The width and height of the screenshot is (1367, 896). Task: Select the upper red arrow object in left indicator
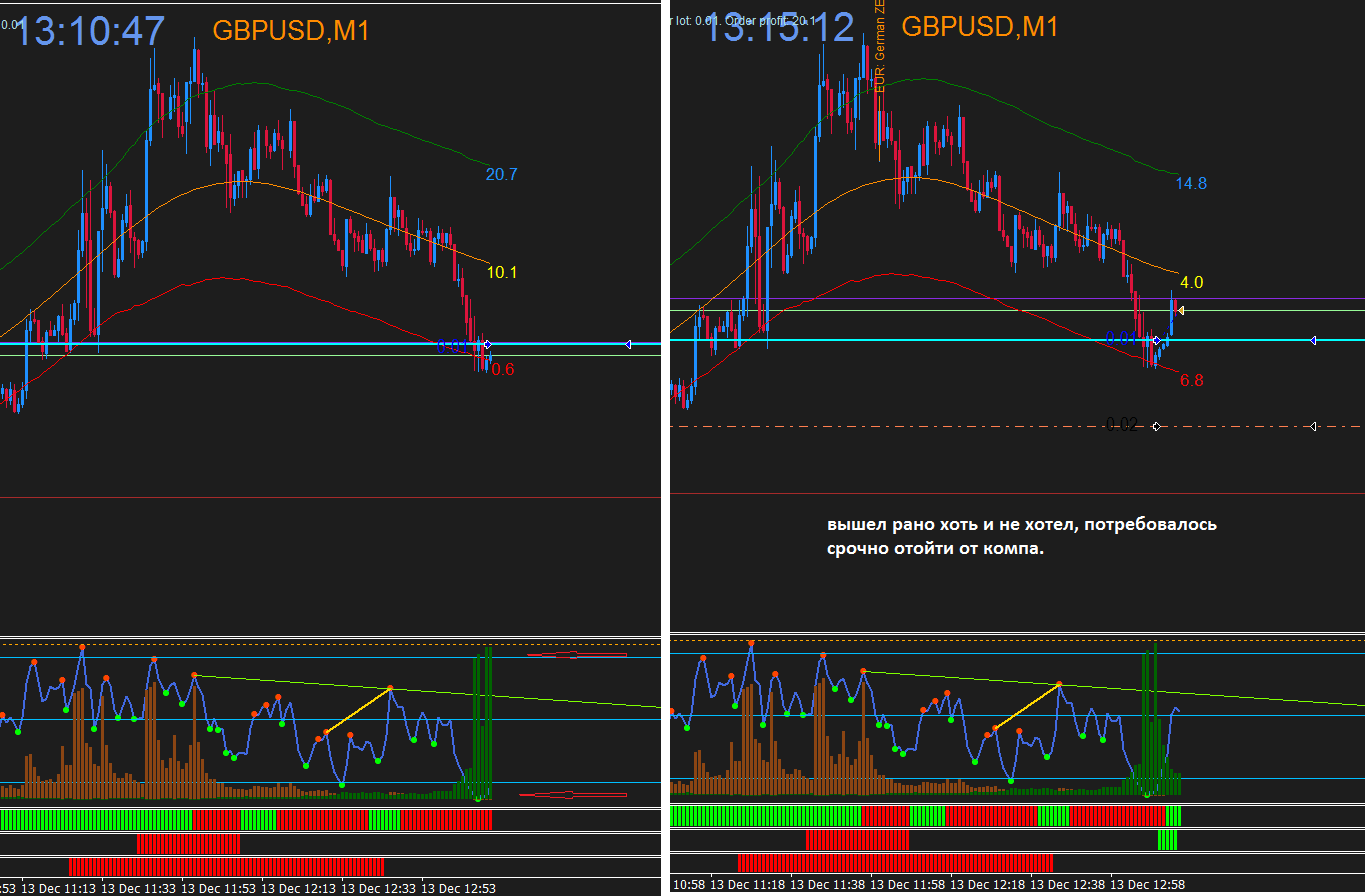pos(577,655)
